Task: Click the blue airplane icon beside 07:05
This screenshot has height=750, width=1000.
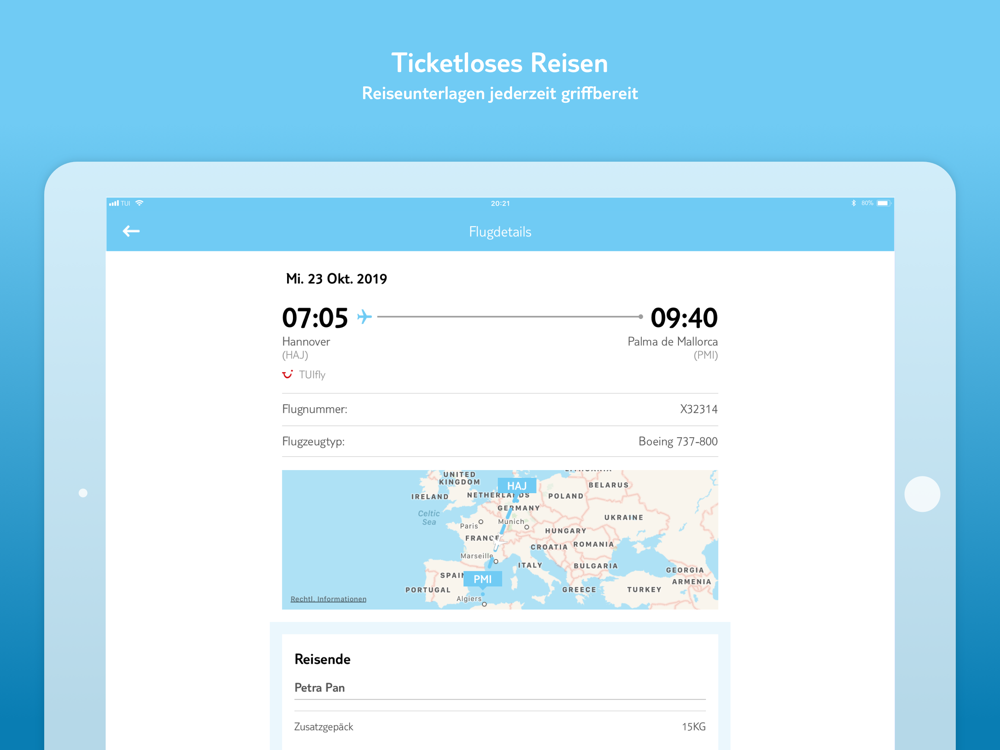Action: coord(364,316)
